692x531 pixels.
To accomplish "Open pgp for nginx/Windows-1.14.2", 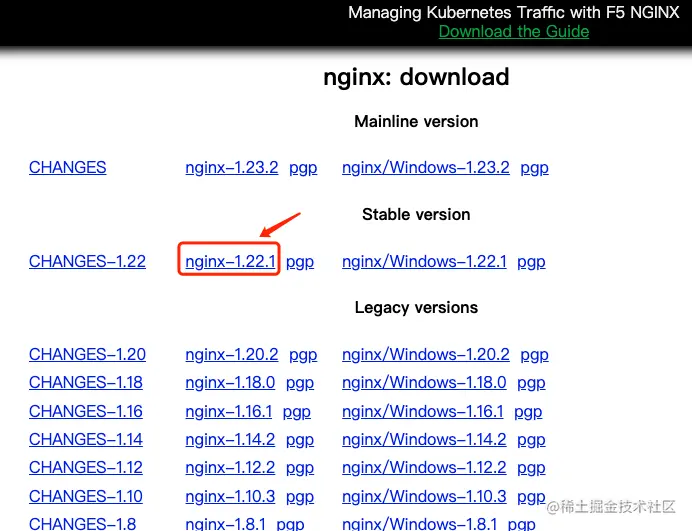I will pyautogui.click(x=531, y=441).
